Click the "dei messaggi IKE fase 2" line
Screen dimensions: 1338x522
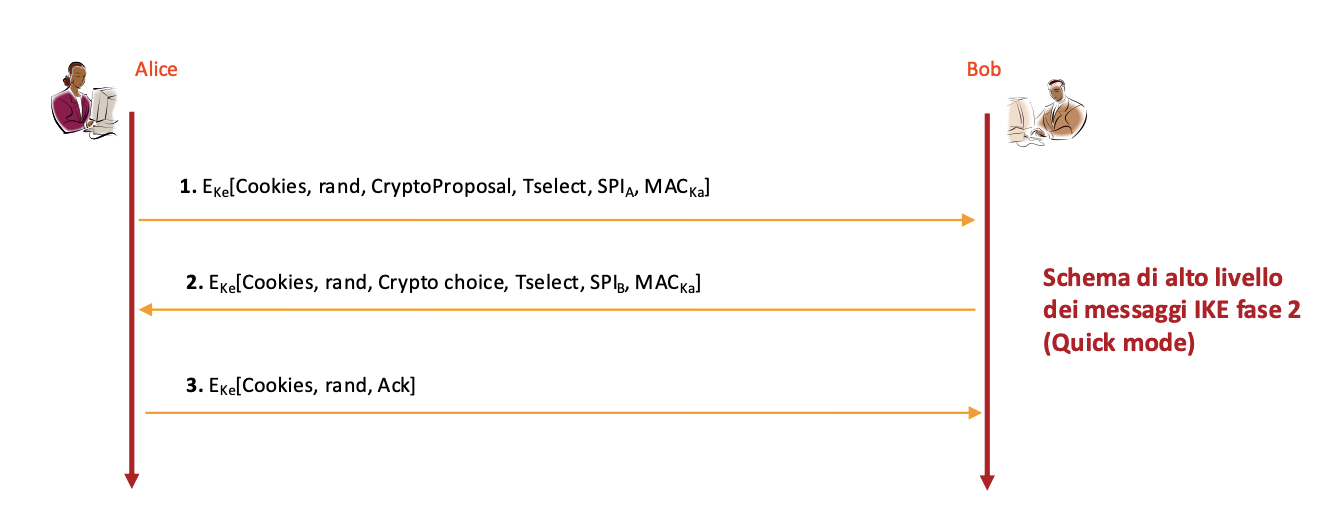point(1172,309)
